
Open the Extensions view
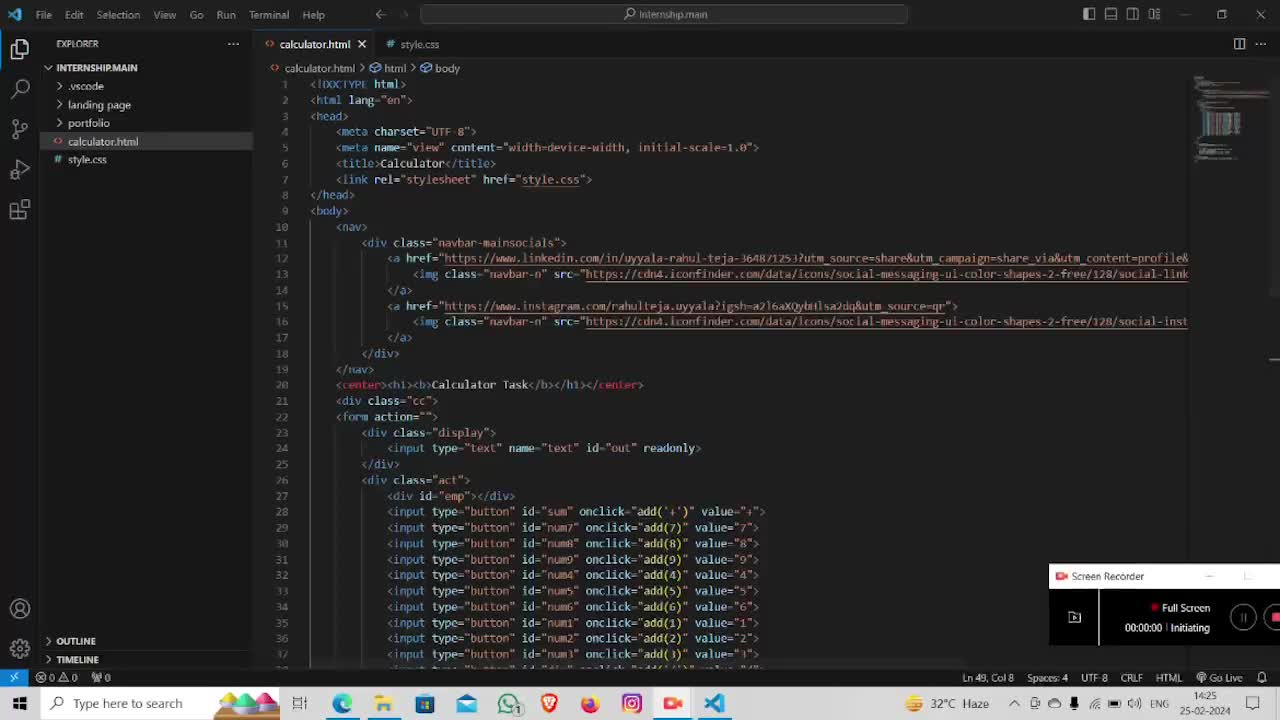coord(20,209)
